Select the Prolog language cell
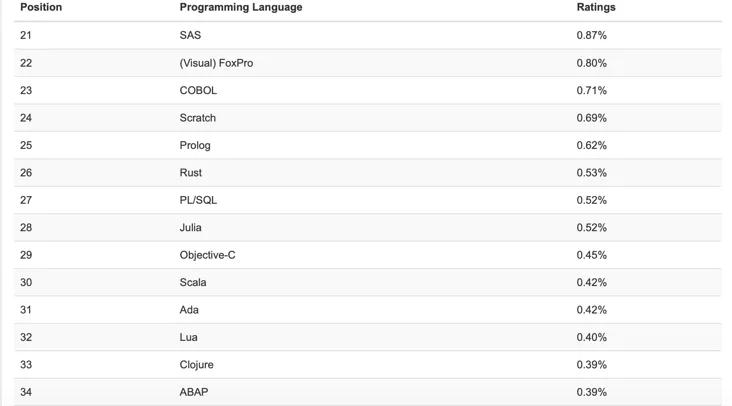Viewport: 732px width, 406px height. pyautogui.click(x=195, y=145)
